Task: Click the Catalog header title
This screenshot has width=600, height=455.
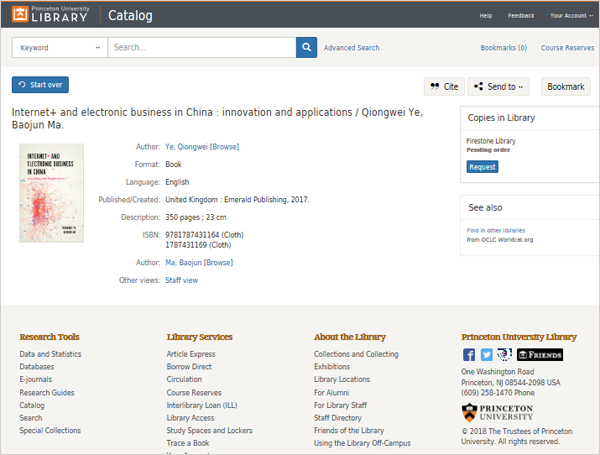Action: coord(130,15)
